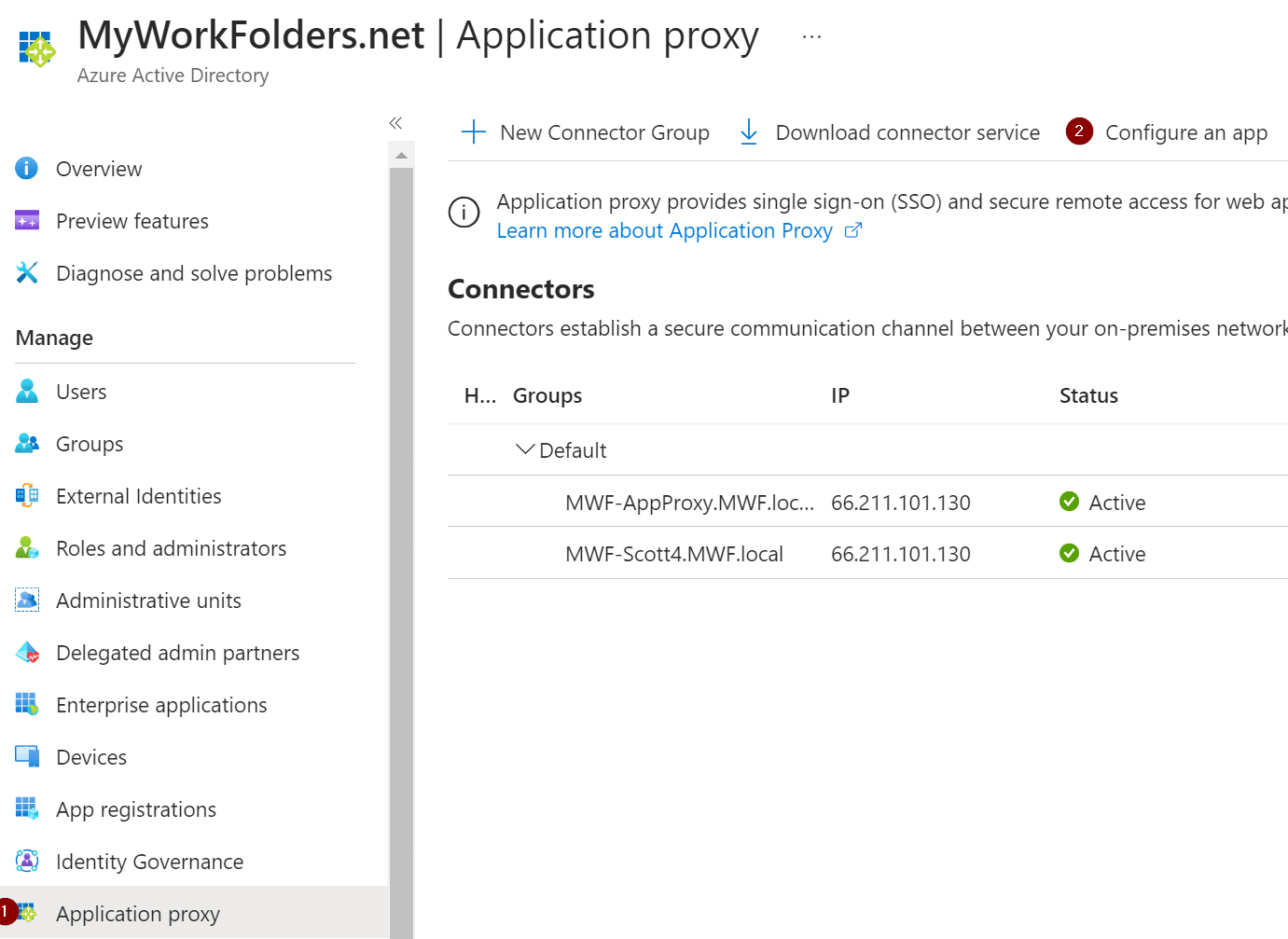This screenshot has width=1288, height=939.
Task: Click the Users icon in sidebar
Action: pyautogui.click(x=27, y=392)
